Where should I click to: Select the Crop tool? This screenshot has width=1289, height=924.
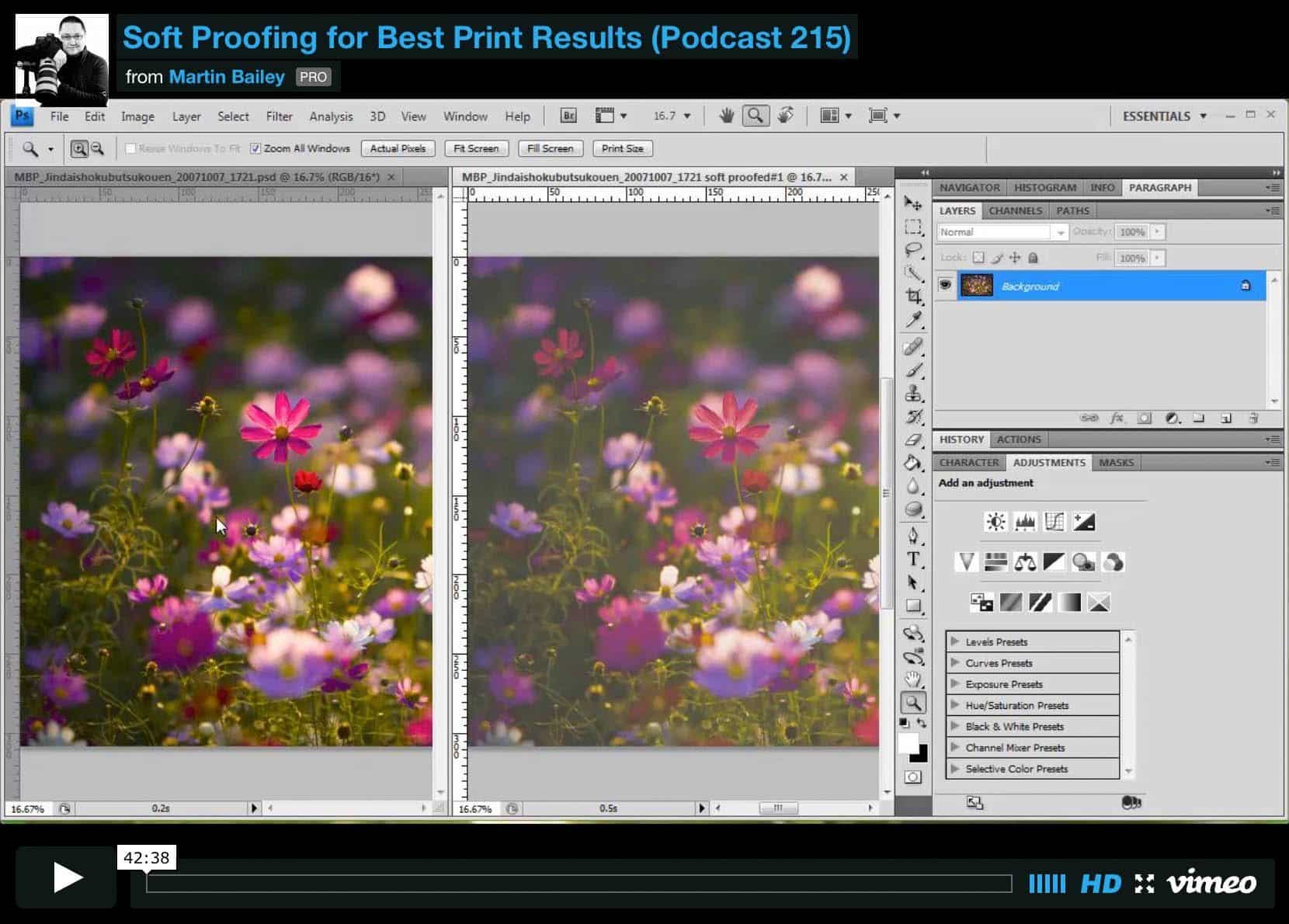[x=914, y=297]
